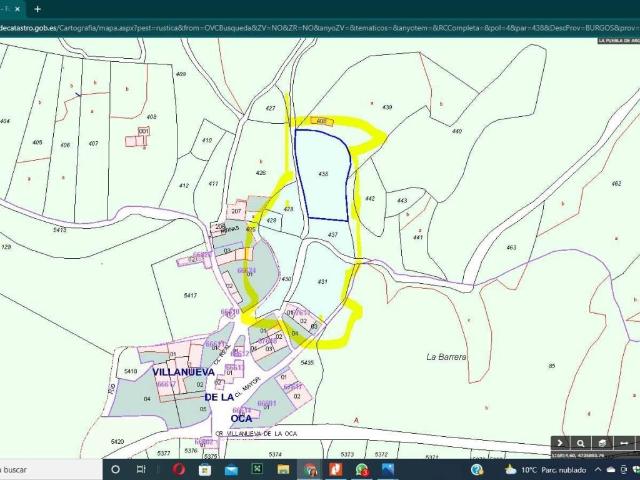This screenshot has height=480, width=640.
Task: Click parcel 440 on the map
Action: pos(456,130)
